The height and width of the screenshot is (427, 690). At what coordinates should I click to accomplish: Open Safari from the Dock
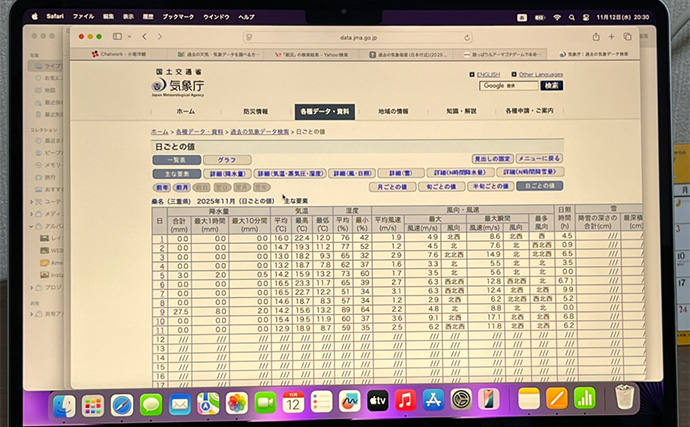tap(122, 403)
